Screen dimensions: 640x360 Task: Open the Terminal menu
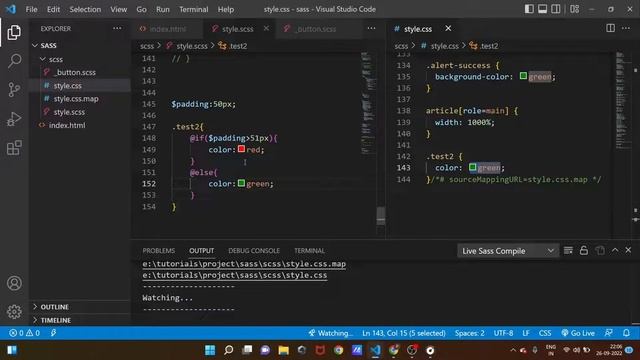[x=193, y=9]
